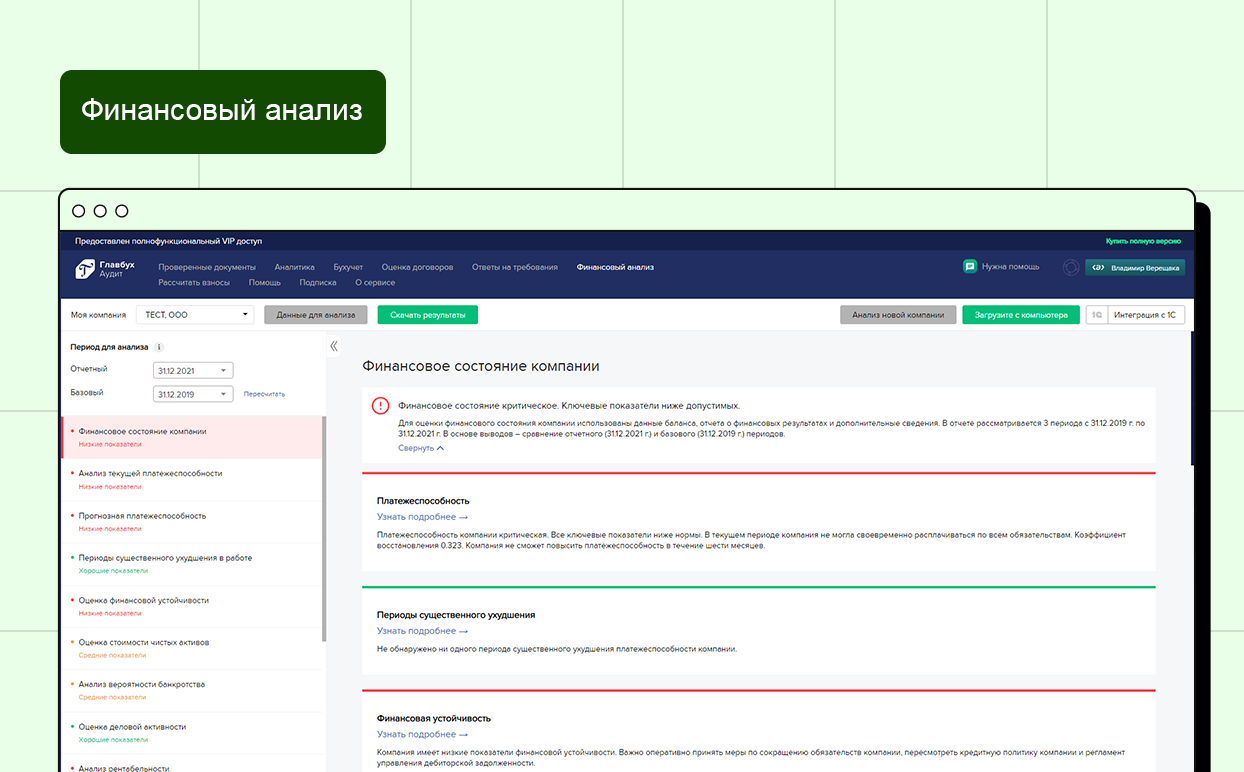Click Интеграция с 1С button

(x=1146, y=315)
